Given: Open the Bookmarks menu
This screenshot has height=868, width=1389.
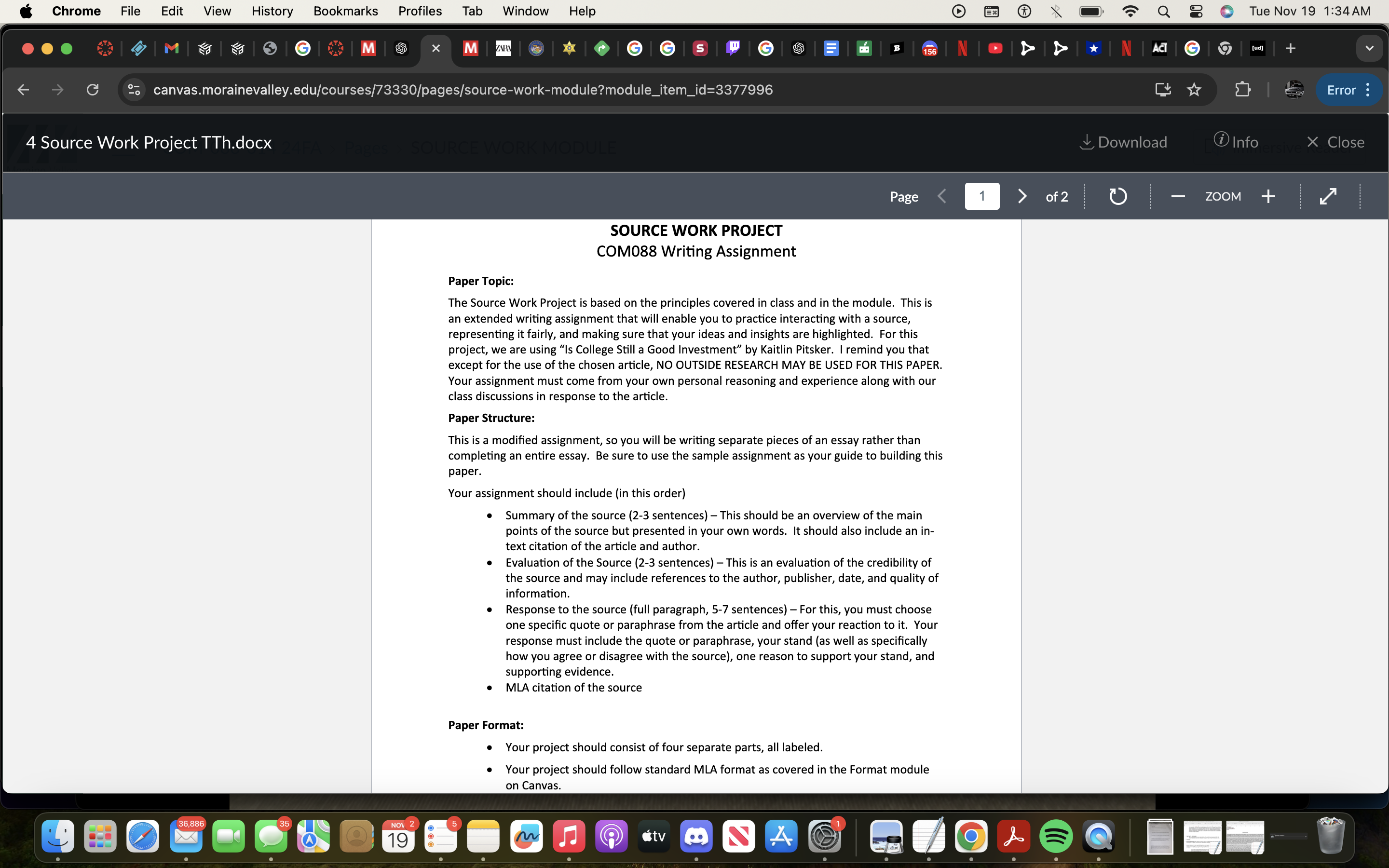Looking at the screenshot, I should tap(345, 11).
